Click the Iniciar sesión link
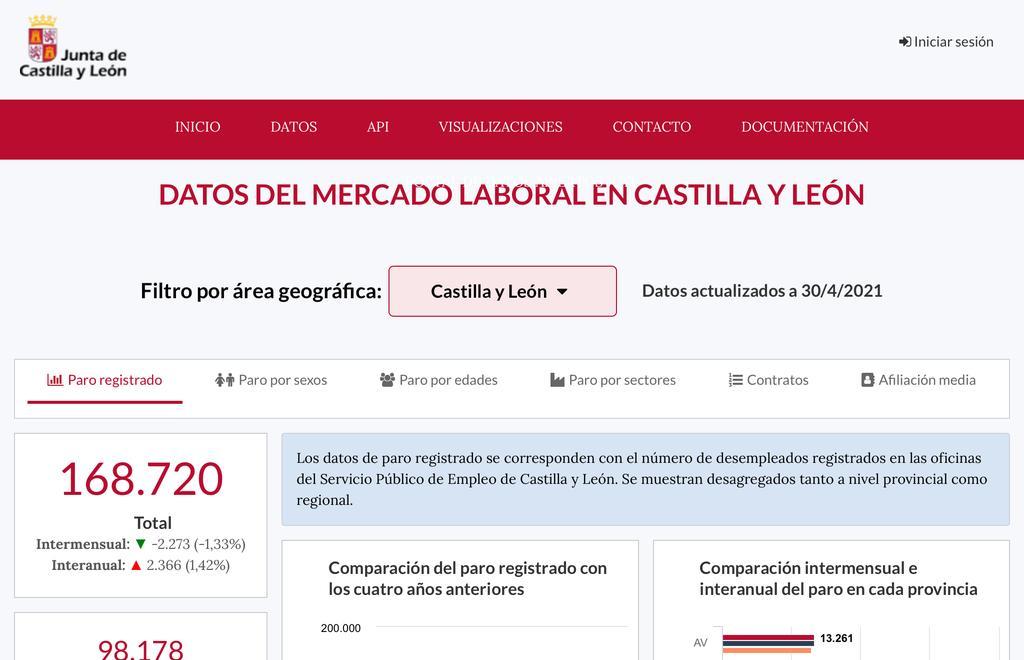Viewport: 1024px width, 660px height. click(x=946, y=42)
